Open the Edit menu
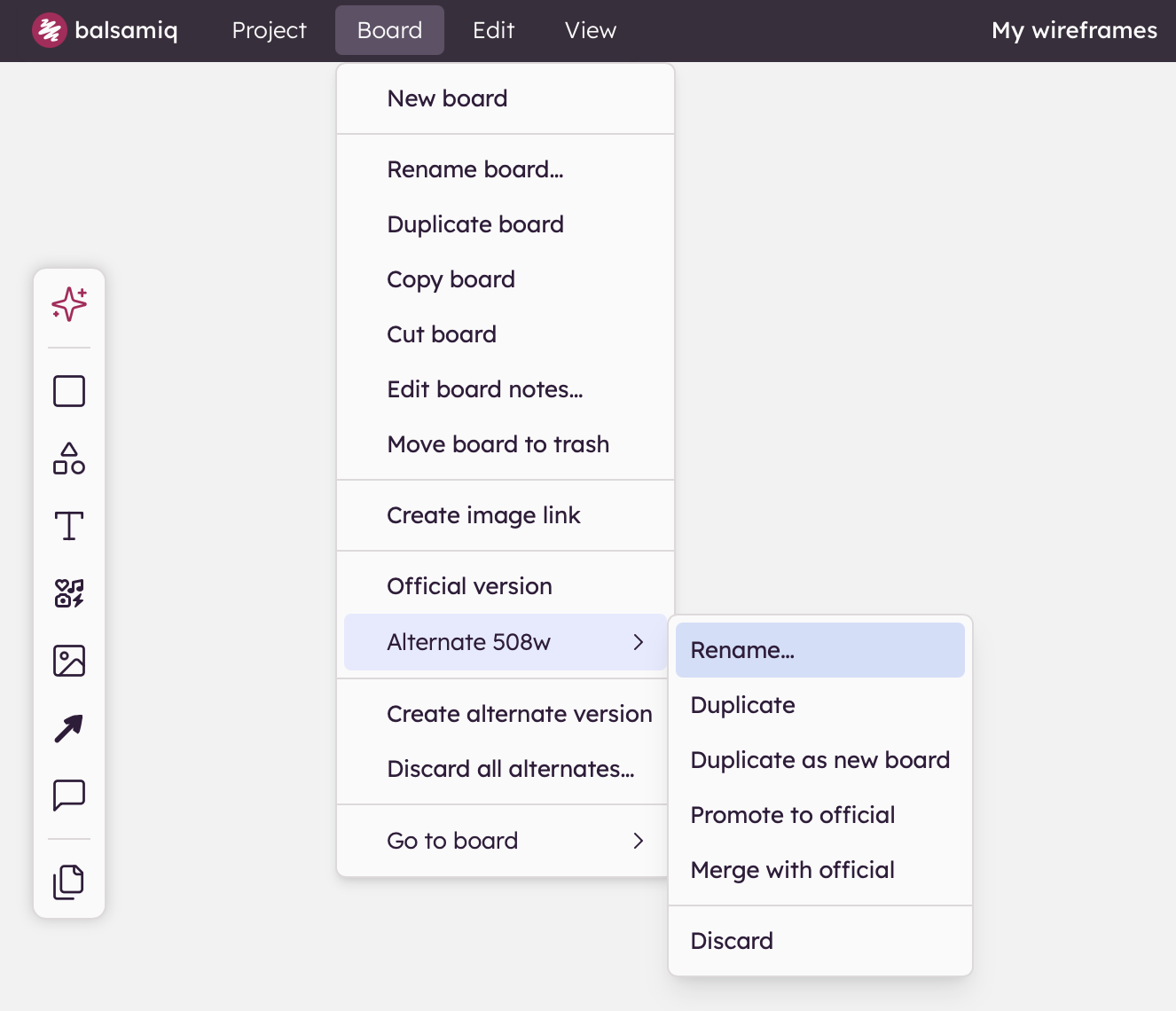The image size is (1176, 1011). pos(493,30)
